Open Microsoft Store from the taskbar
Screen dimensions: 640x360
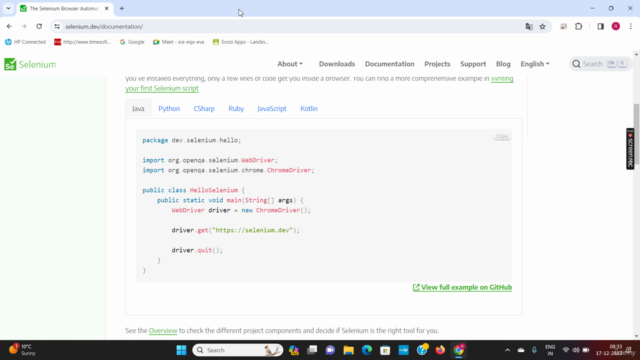[x=385, y=350]
